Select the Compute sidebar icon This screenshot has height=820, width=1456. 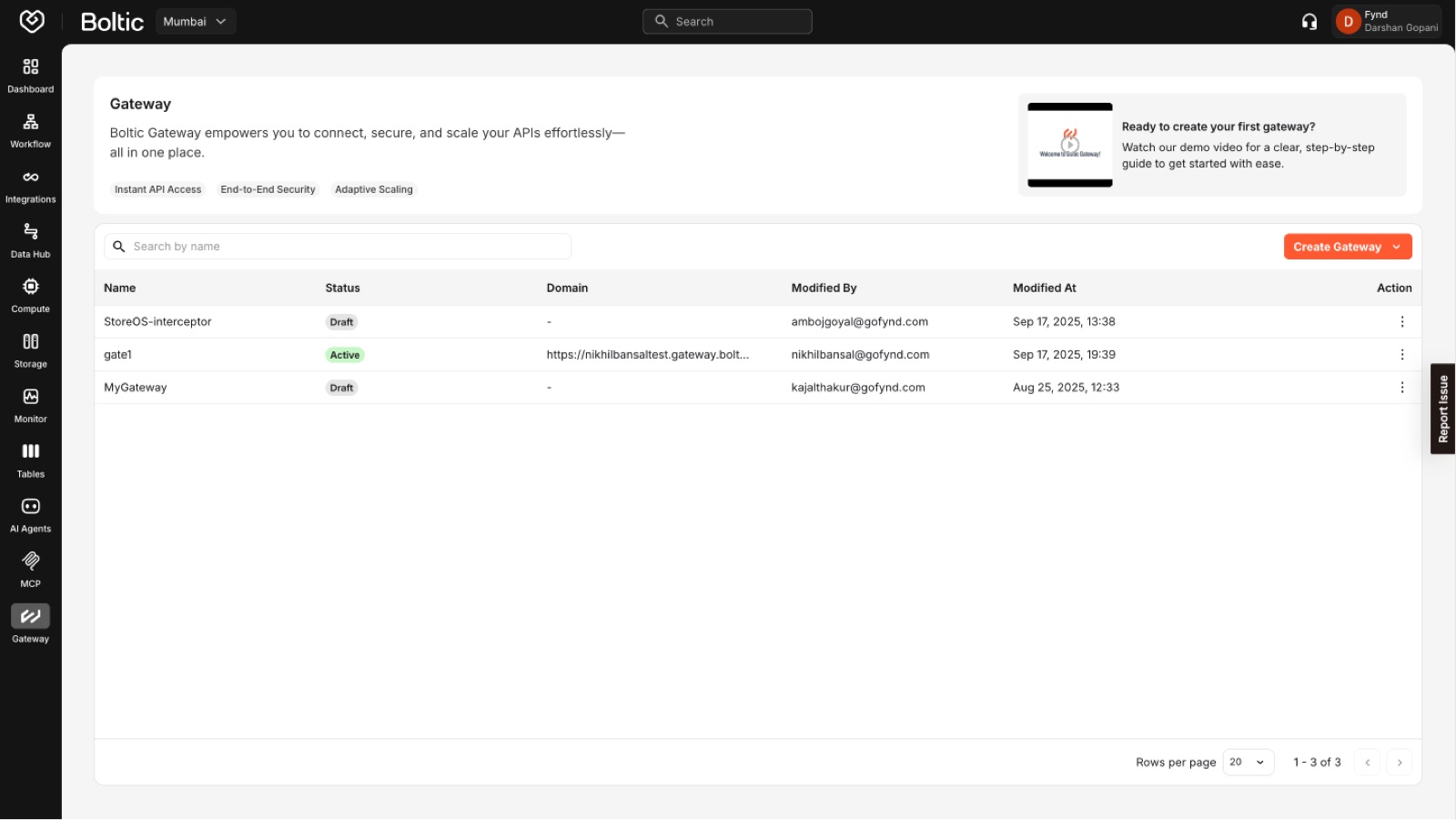[x=31, y=287]
